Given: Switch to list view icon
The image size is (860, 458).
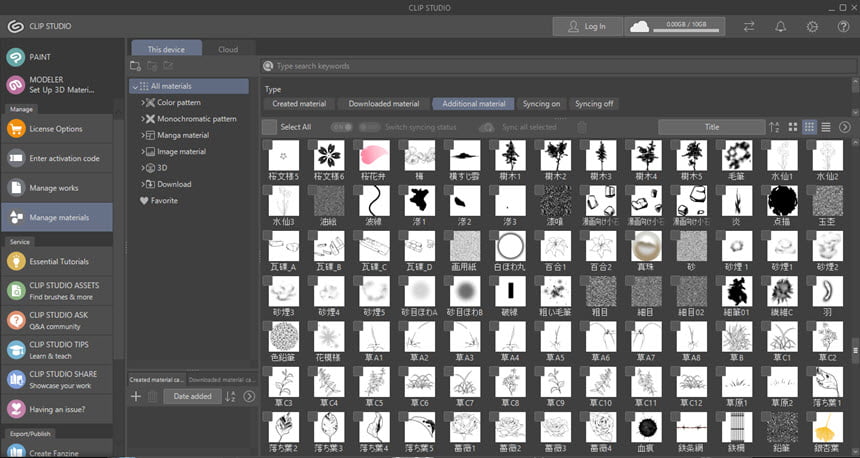Looking at the screenshot, I should 826,127.
